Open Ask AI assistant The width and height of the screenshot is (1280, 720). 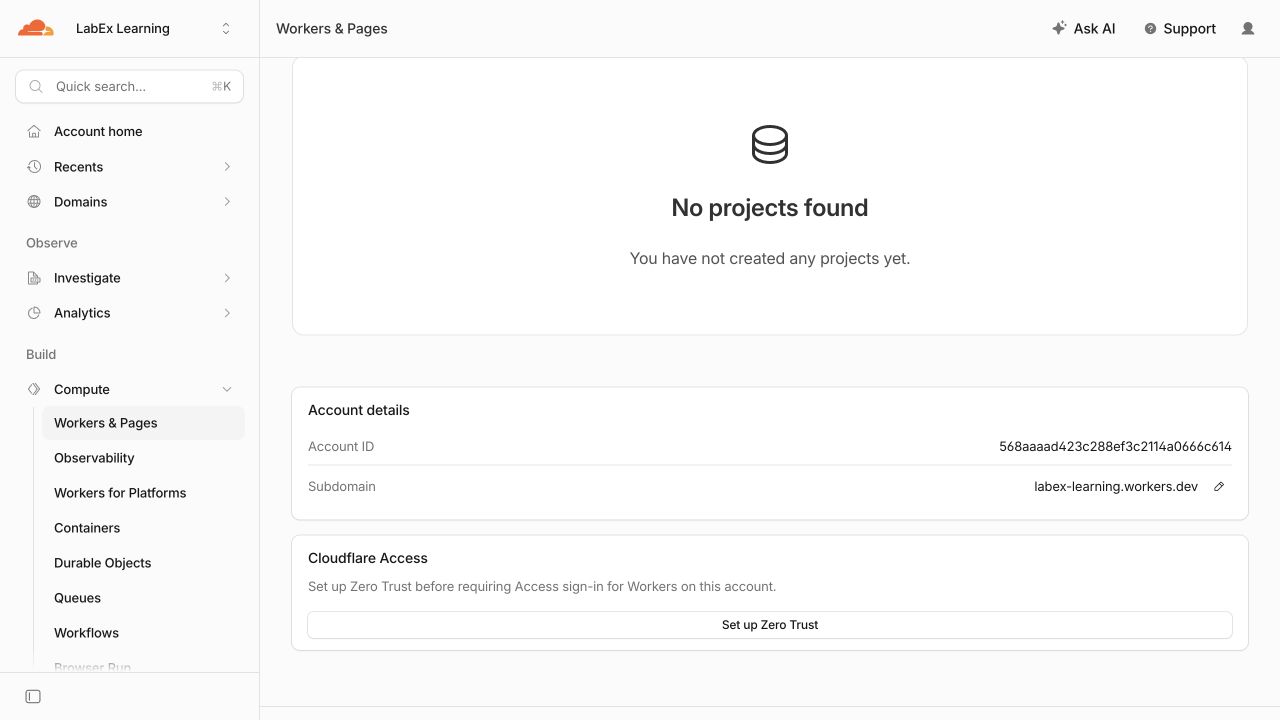pos(1083,29)
